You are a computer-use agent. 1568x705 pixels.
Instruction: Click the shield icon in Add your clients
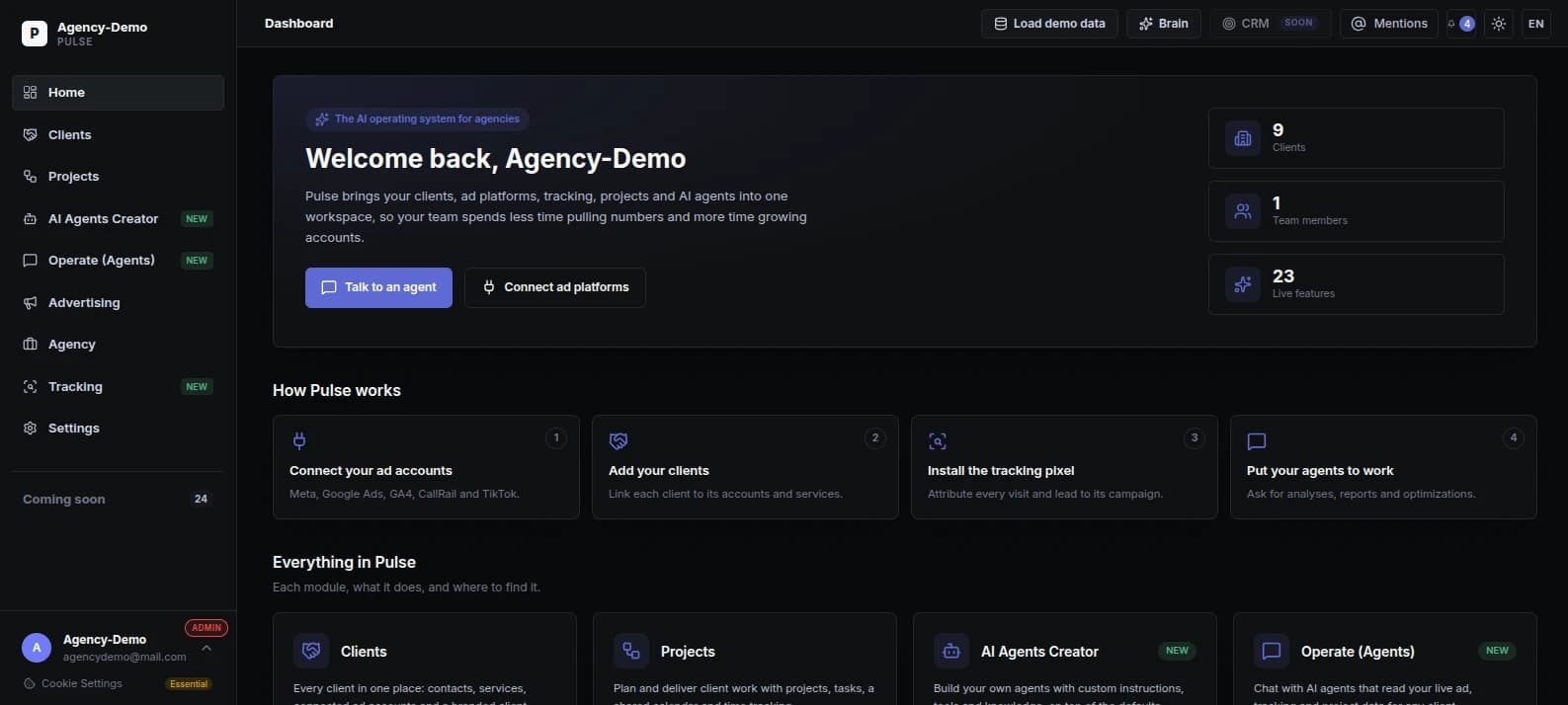[619, 440]
